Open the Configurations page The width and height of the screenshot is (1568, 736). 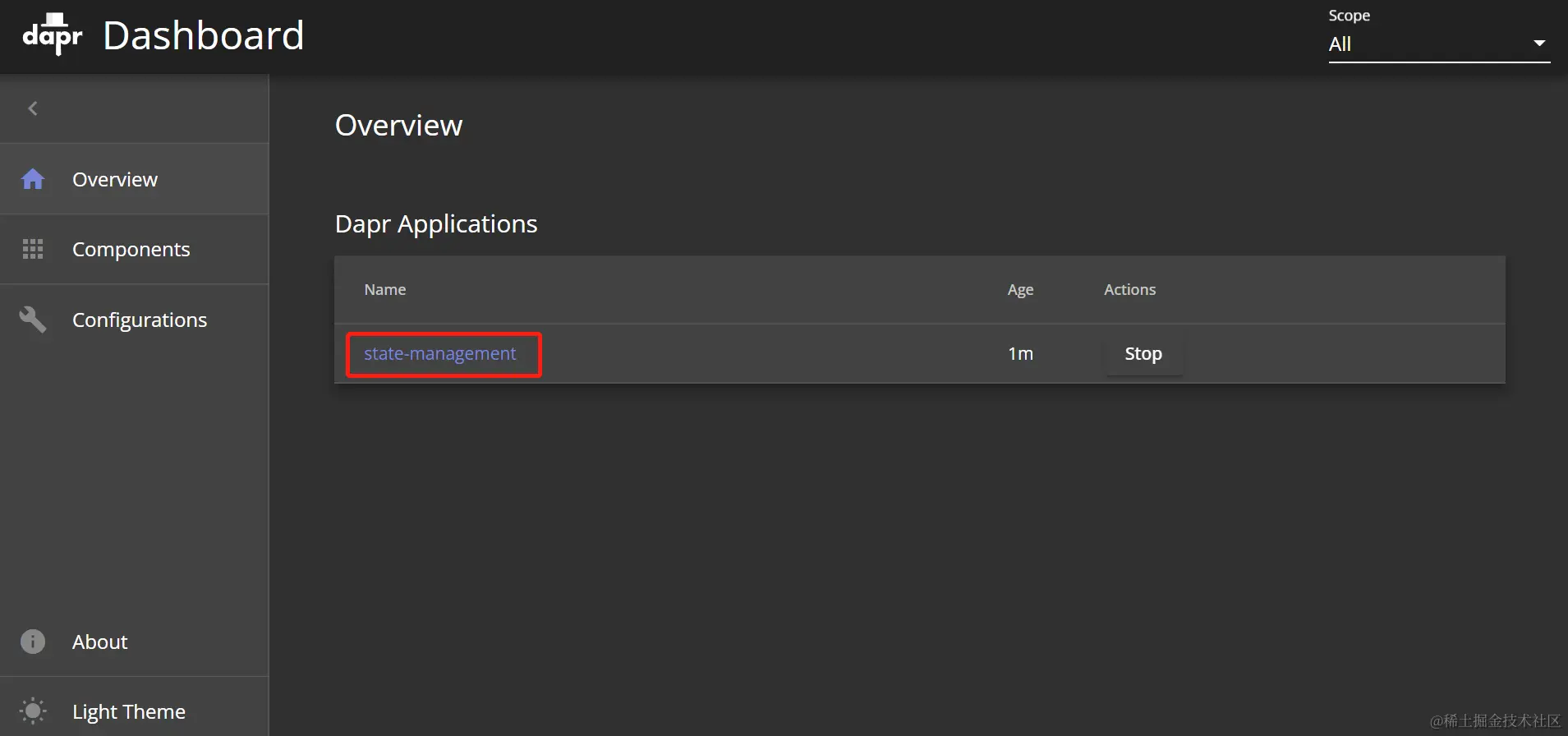[x=134, y=320]
